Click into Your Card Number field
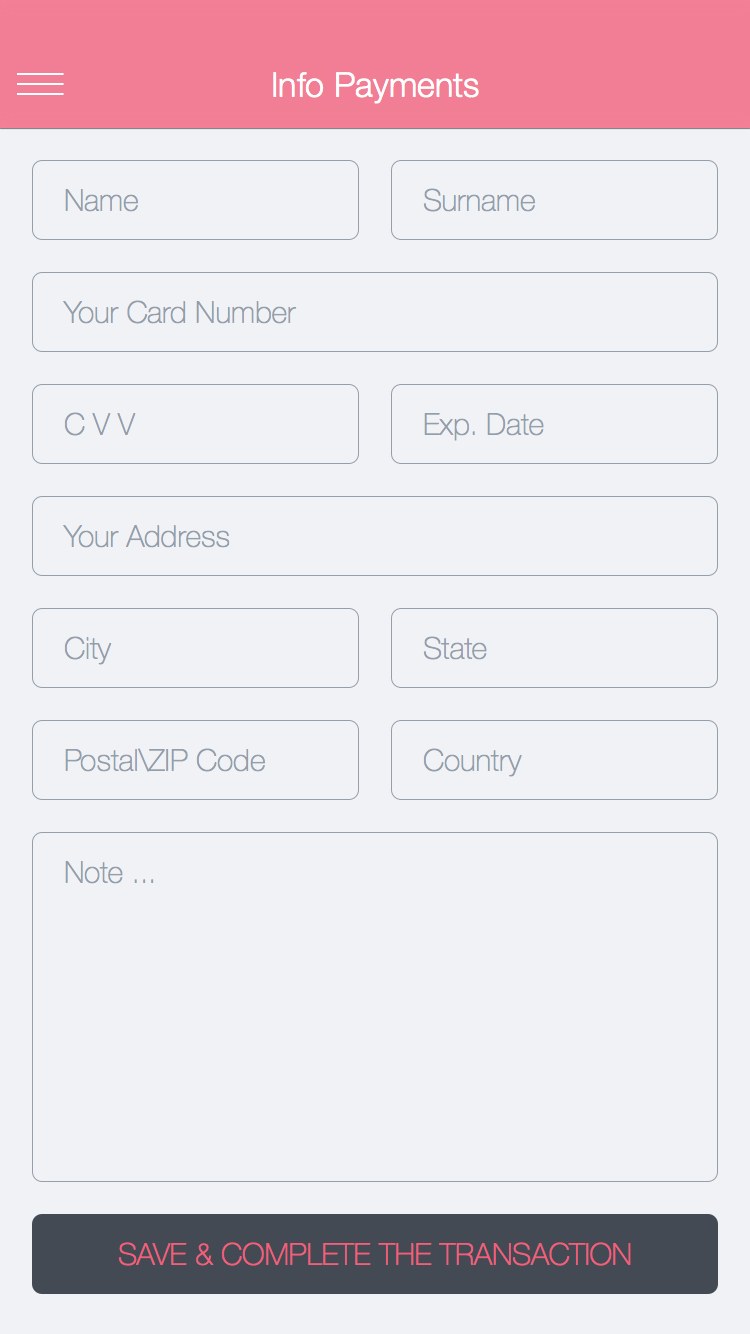 pyautogui.click(x=375, y=312)
